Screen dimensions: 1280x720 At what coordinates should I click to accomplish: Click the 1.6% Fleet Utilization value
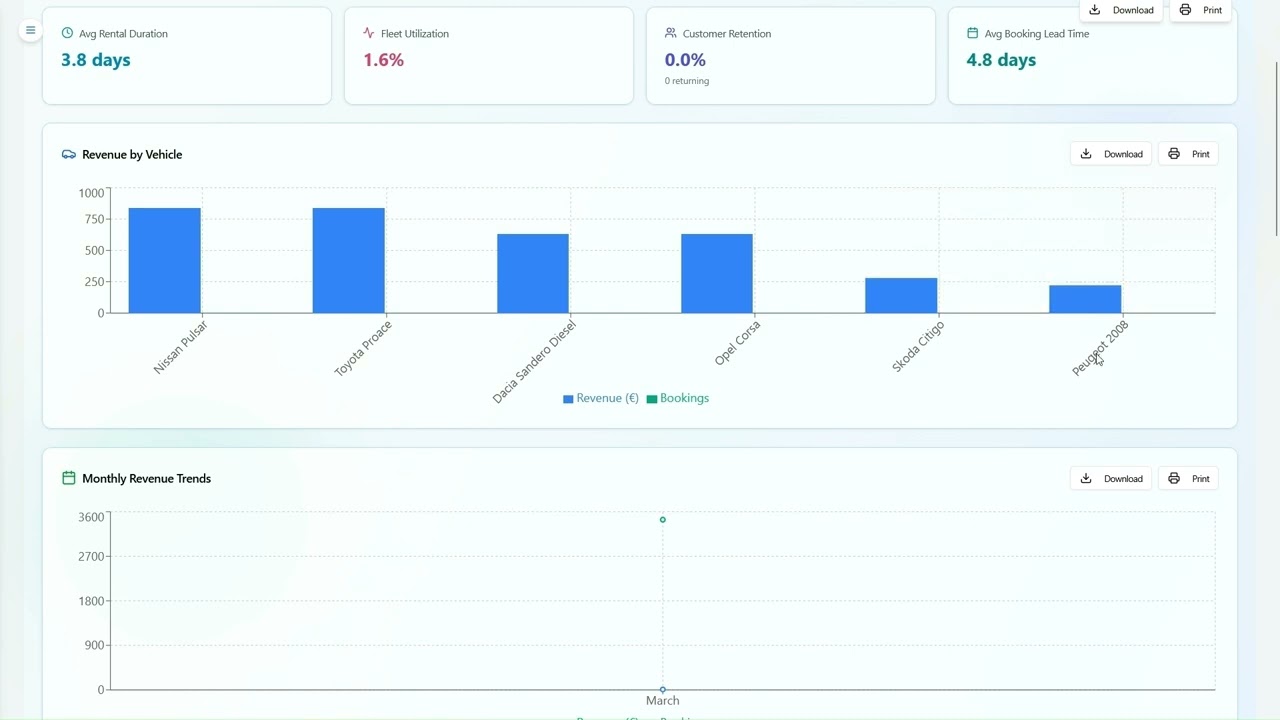click(384, 60)
